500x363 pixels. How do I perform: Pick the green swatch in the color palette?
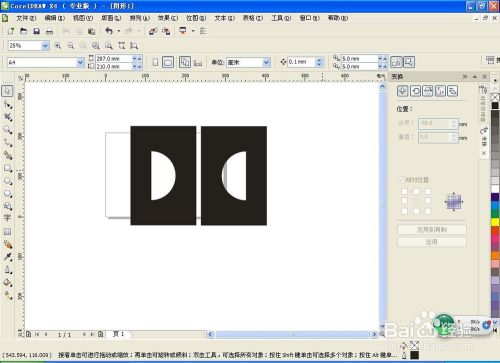[495, 214]
